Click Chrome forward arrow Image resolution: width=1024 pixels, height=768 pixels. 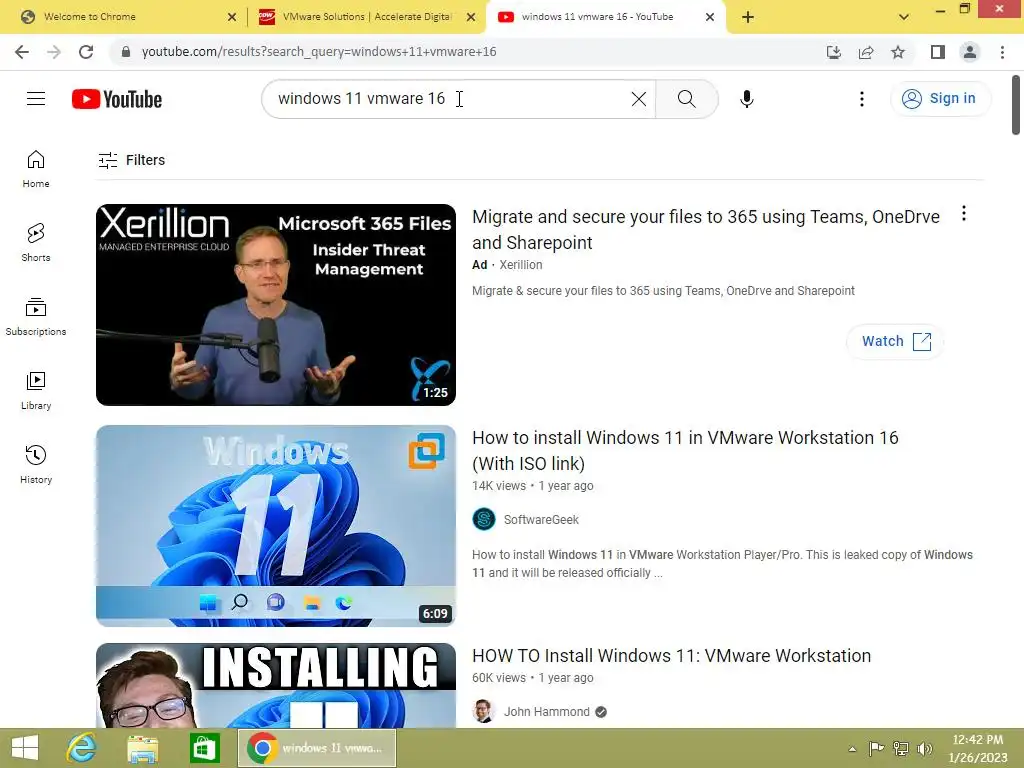tap(54, 52)
